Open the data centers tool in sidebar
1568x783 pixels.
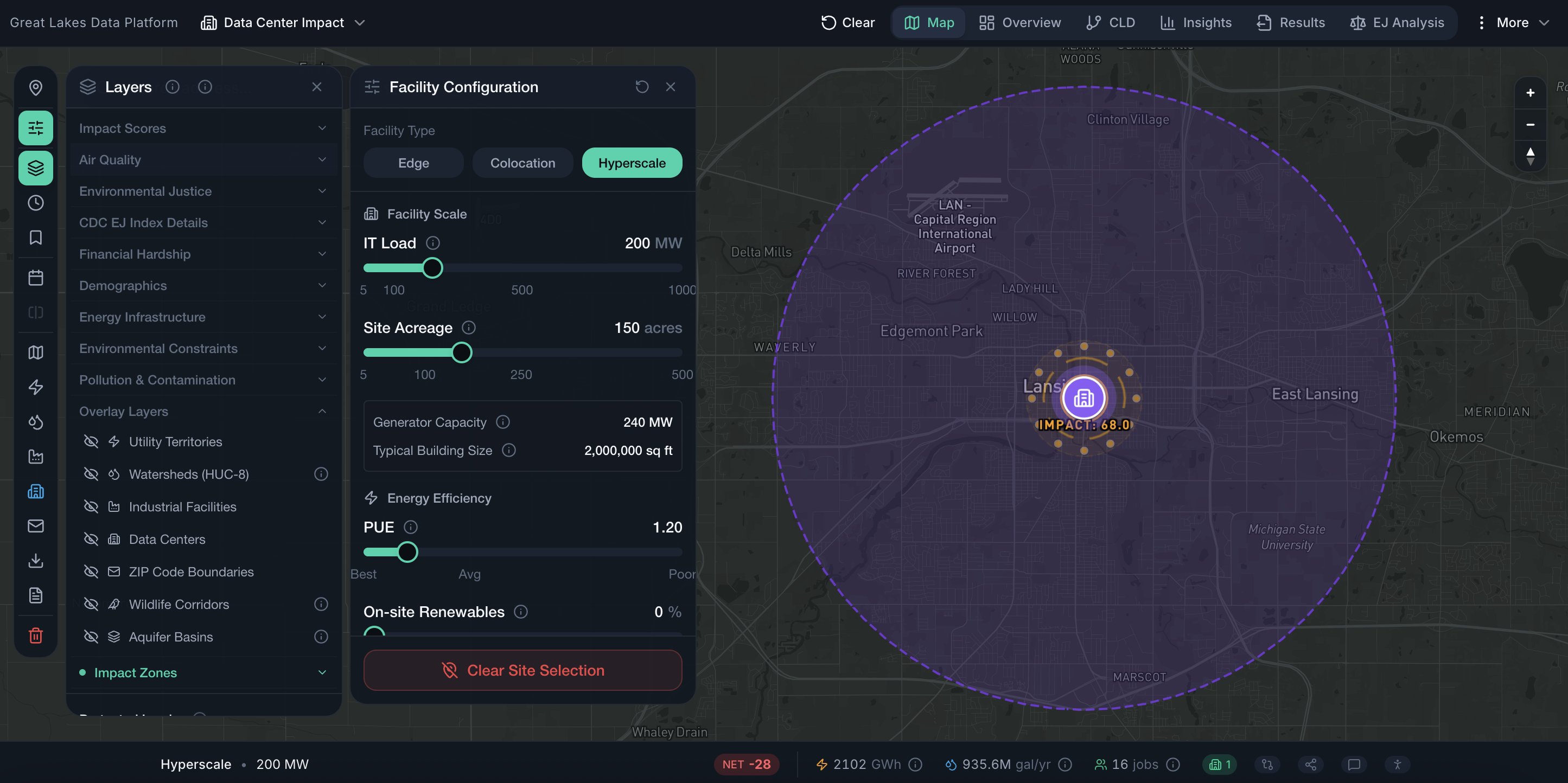[x=35, y=491]
